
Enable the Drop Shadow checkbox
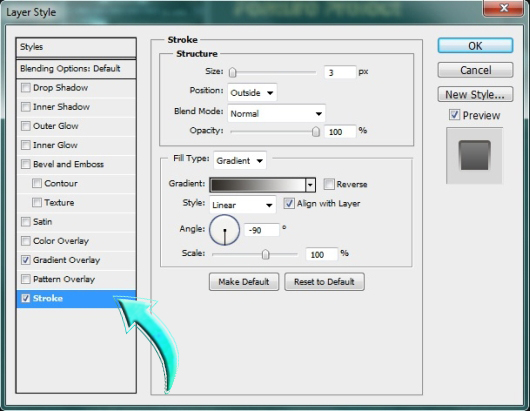(x=26, y=88)
